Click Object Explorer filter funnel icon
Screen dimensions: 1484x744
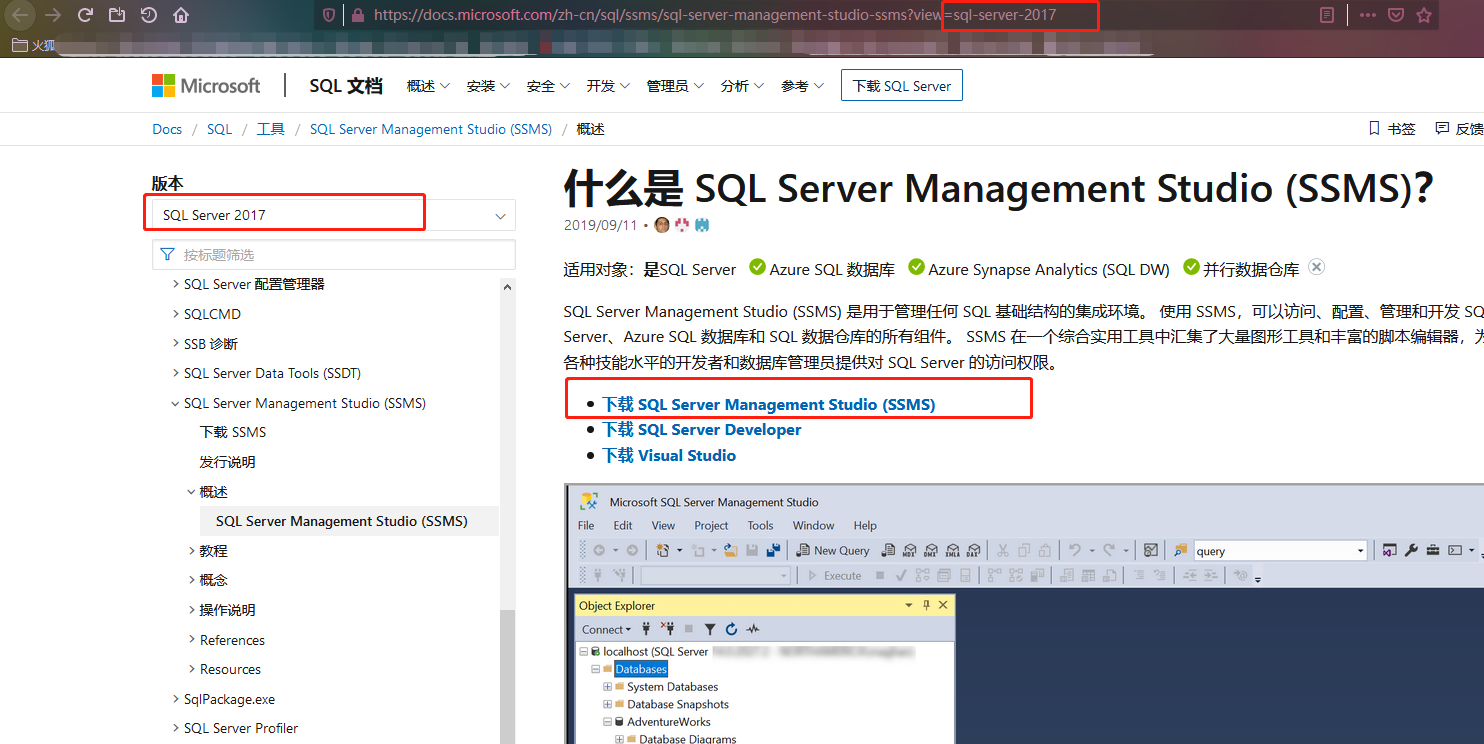click(710, 629)
